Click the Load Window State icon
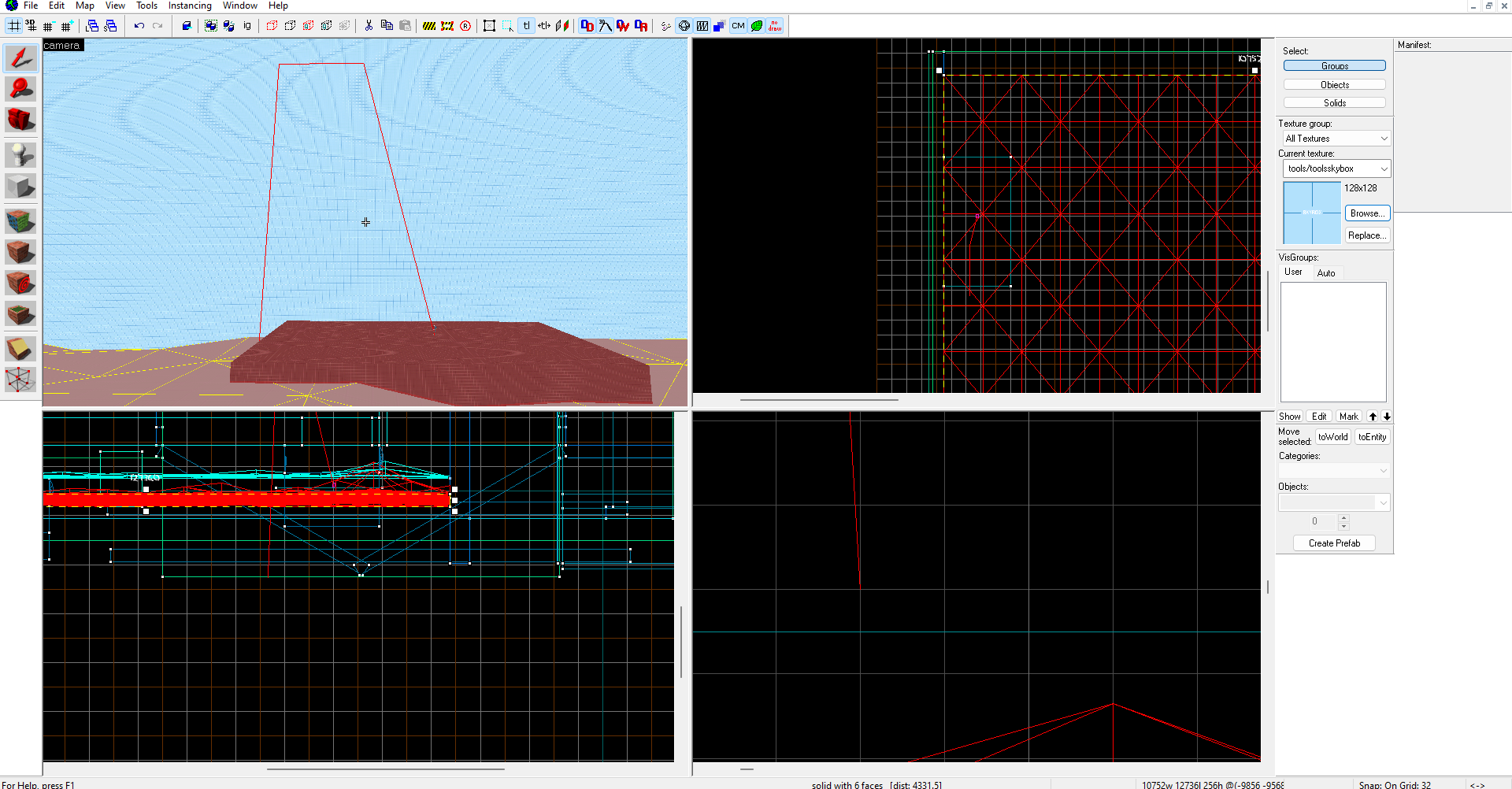Viewport: 1512px width, 789px height. coord(92,26)
